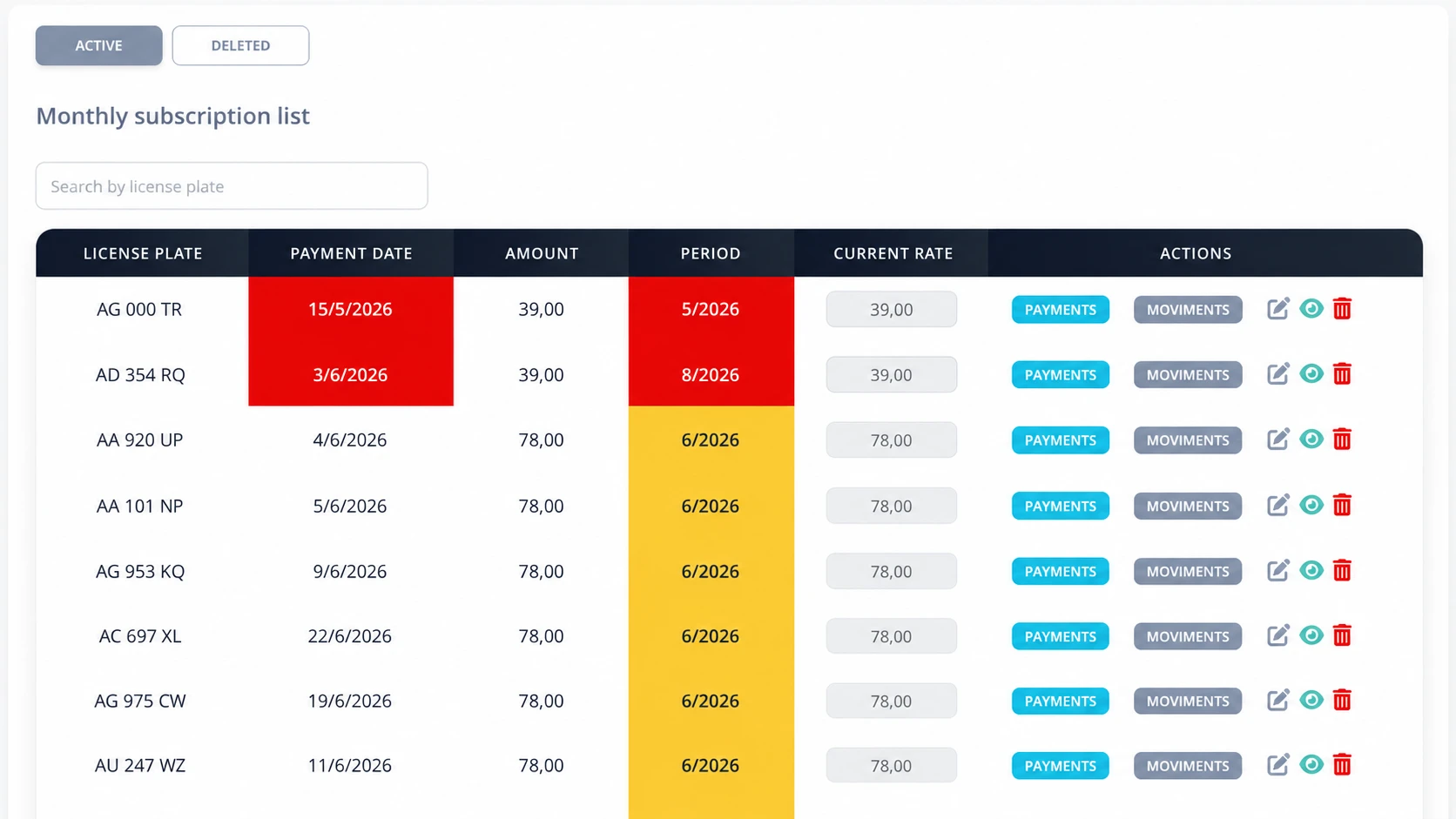Open Moviments for AG 953 KQ

point(1188,572)
